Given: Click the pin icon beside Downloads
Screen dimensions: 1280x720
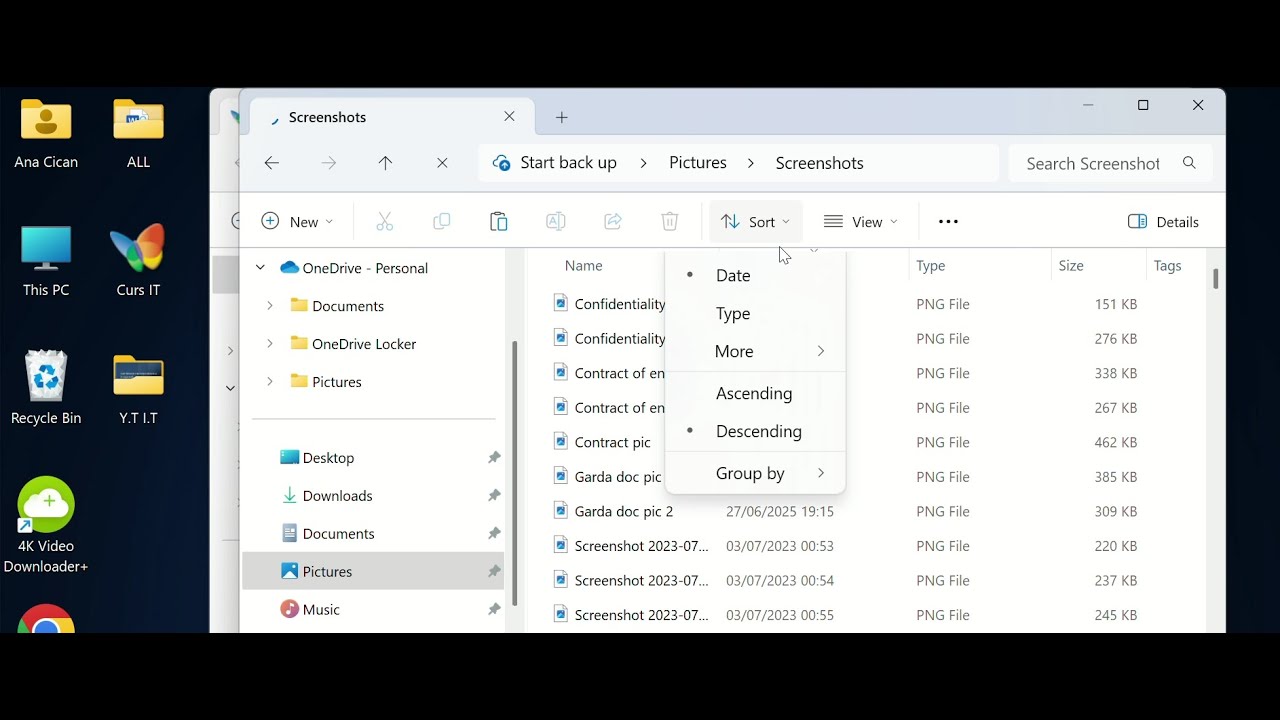Looking at the screenshot, I should click(494, 495).
